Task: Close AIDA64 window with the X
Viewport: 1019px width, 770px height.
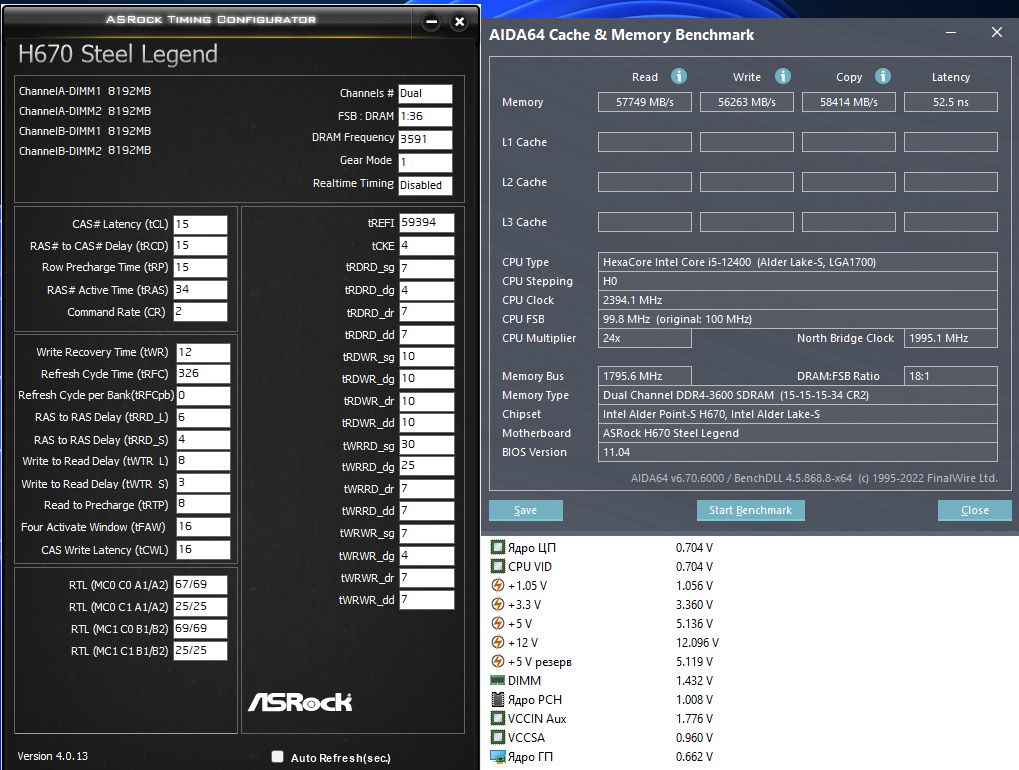Action: click(997, 32)
